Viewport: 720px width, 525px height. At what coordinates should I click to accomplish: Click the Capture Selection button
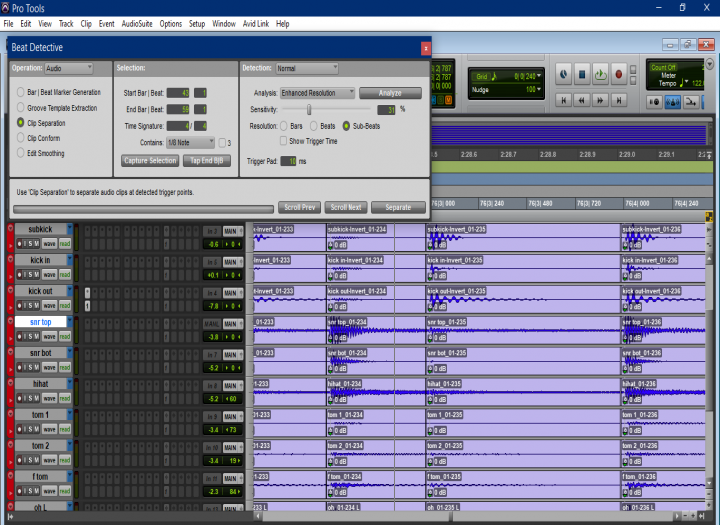point(150,161)
